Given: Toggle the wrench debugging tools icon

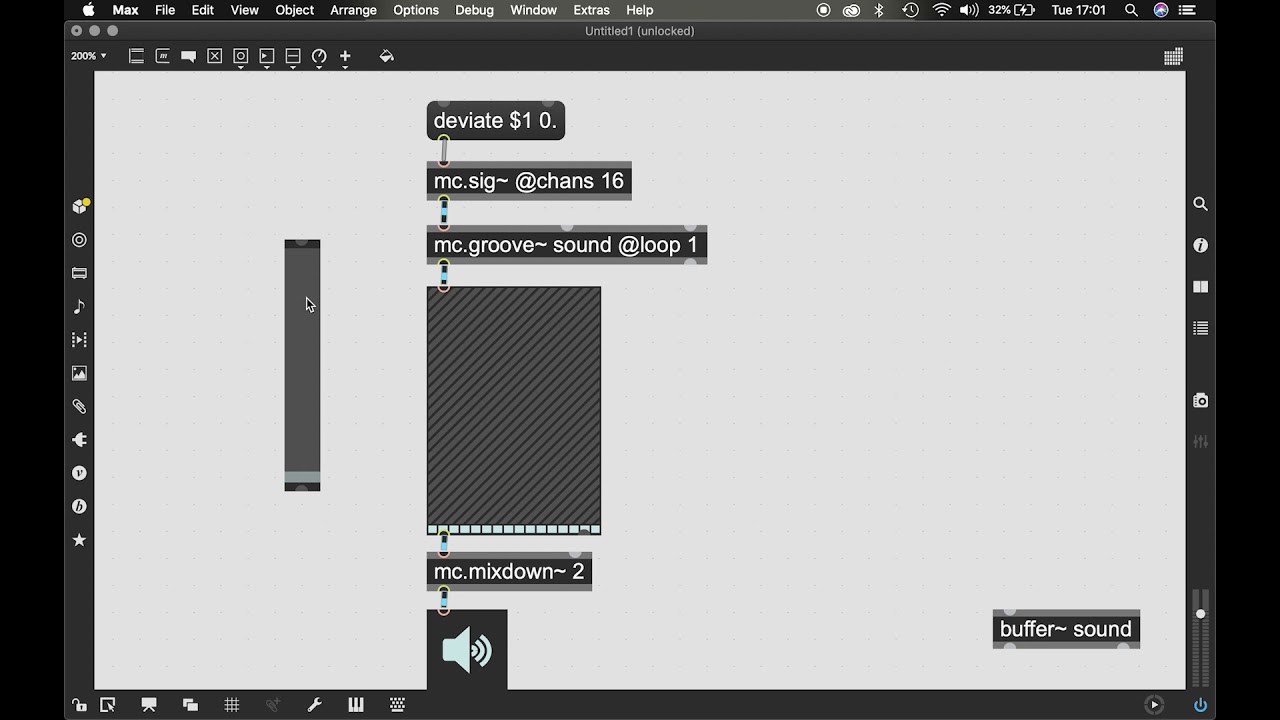Looking at the screenshot, I should coord(314,705).
